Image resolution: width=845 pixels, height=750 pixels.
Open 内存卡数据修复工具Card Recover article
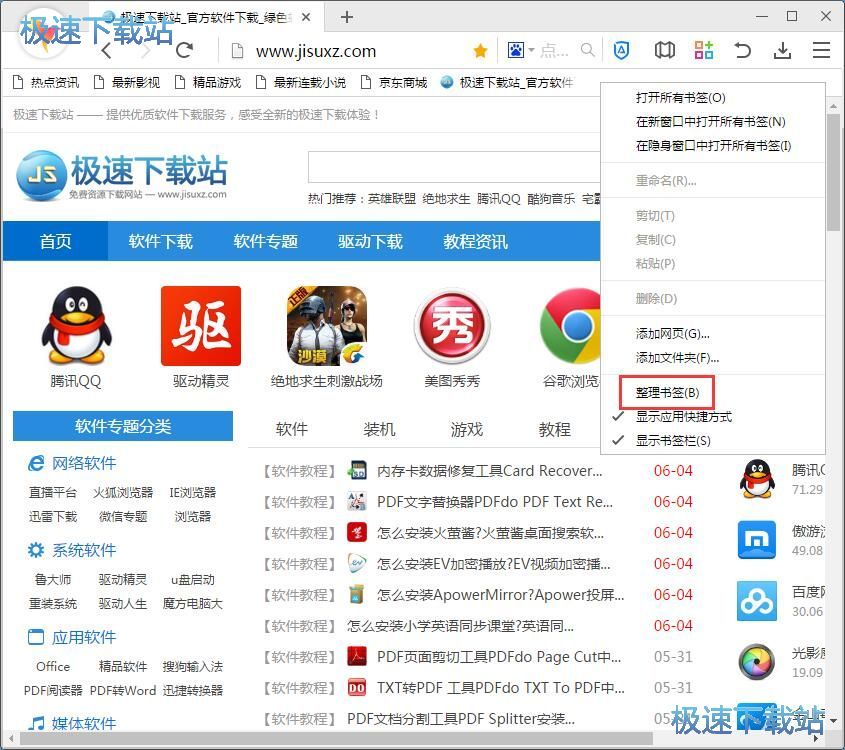pos(490,471)
